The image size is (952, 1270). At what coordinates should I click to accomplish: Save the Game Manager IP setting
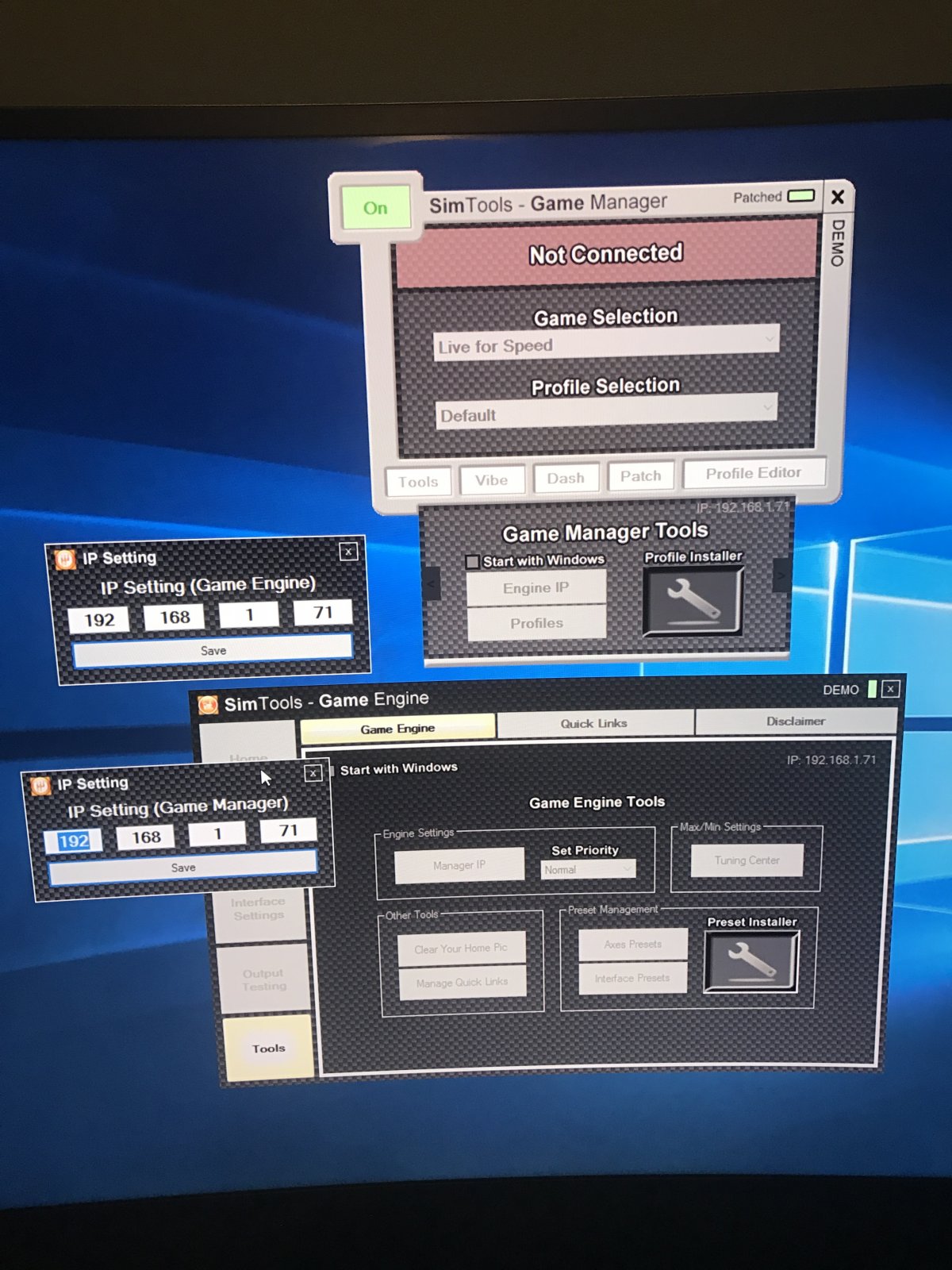click(183, 868)
